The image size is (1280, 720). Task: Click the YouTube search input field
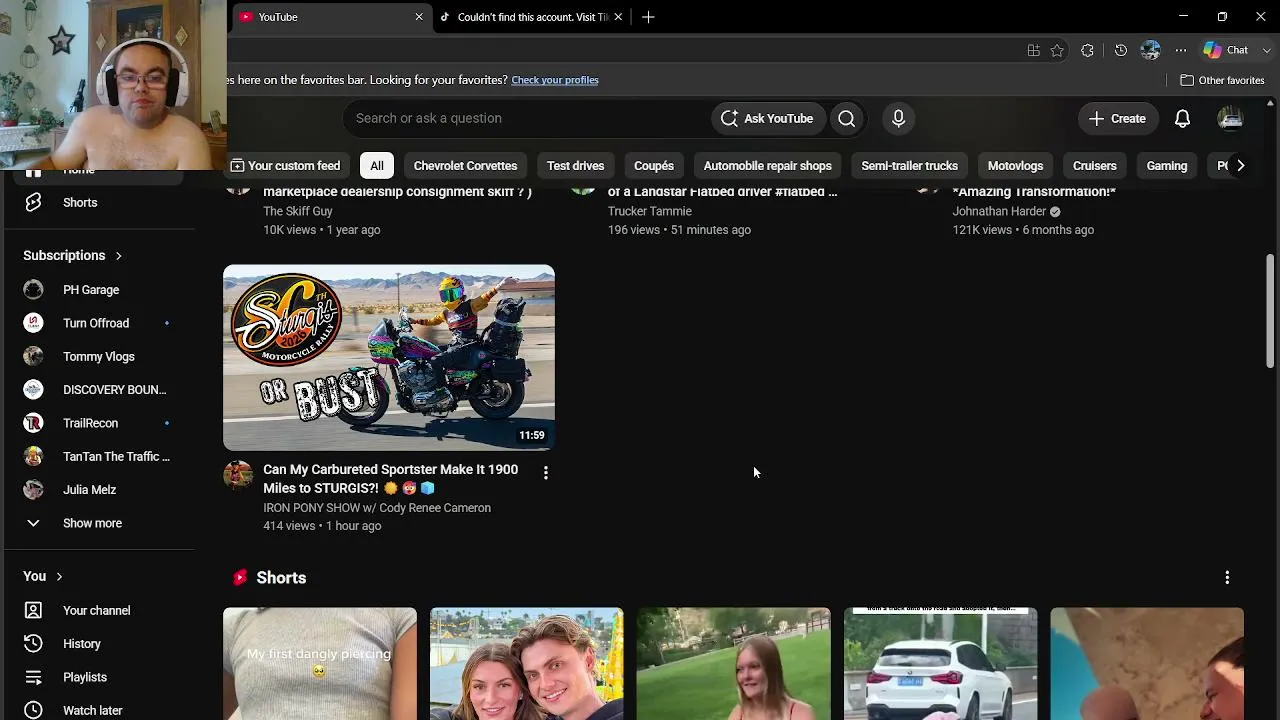click(526, 118)
